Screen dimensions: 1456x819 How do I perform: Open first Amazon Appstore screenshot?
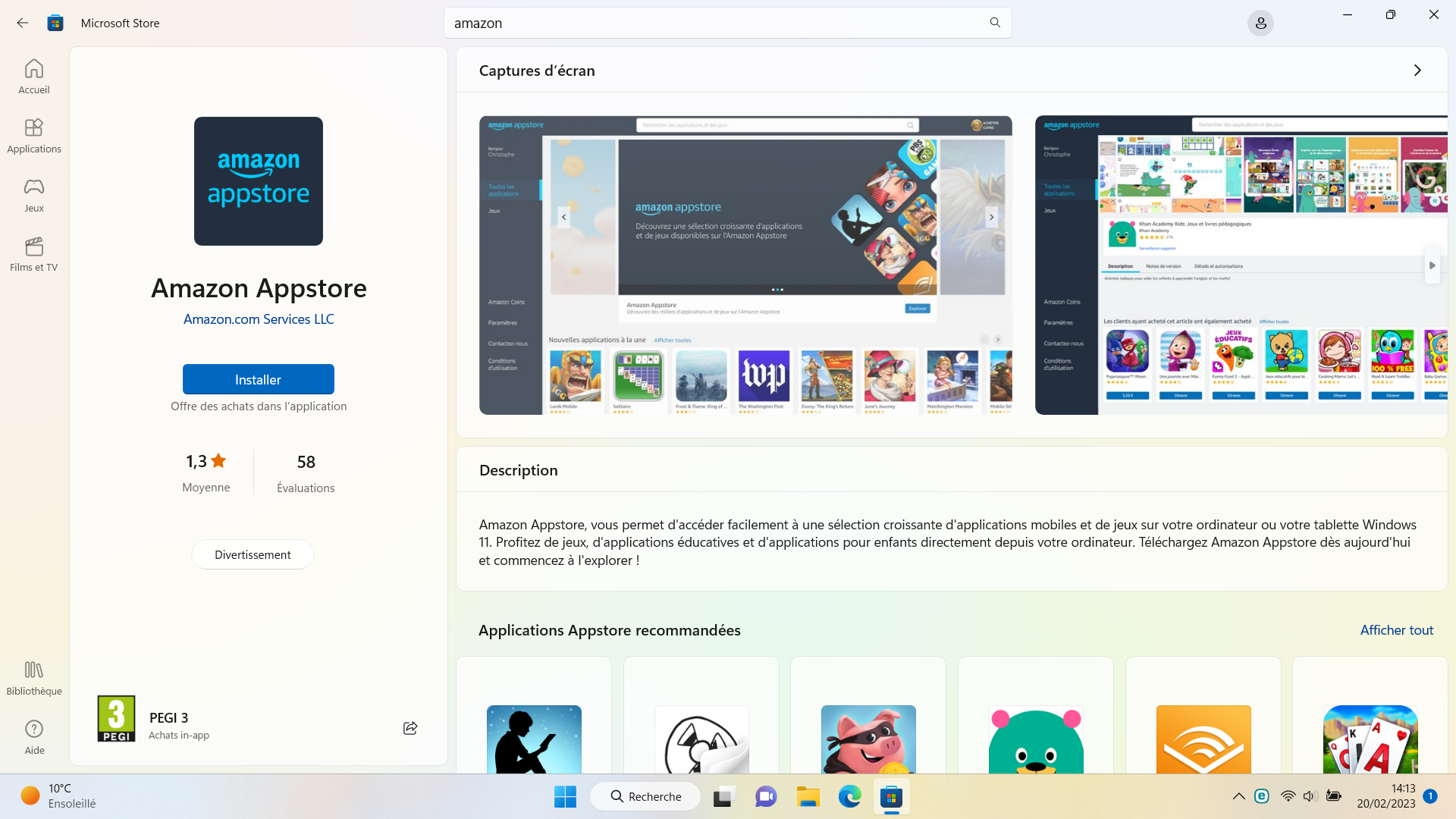pos(745,265)
